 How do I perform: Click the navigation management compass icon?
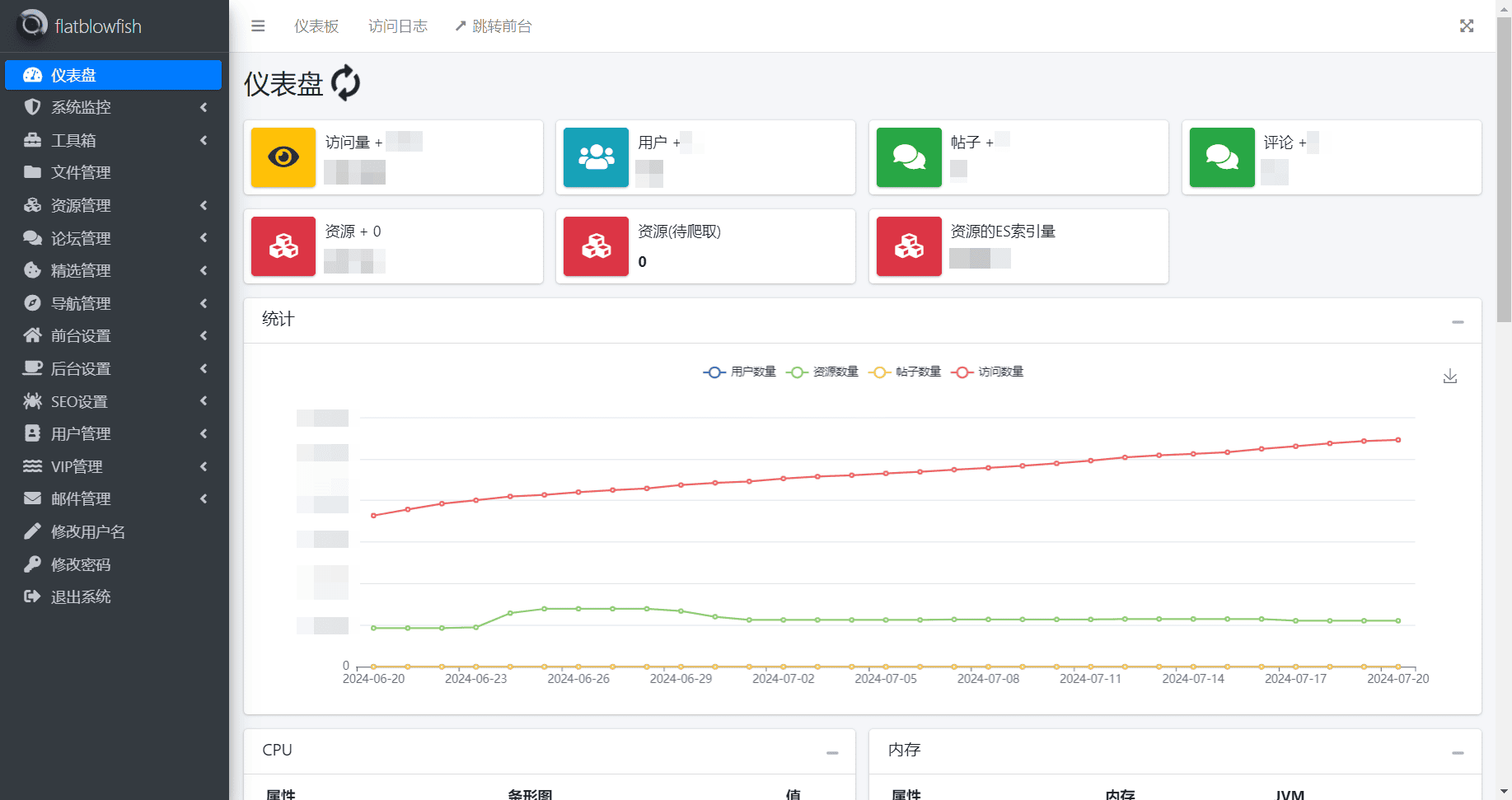tap(33, 303)
